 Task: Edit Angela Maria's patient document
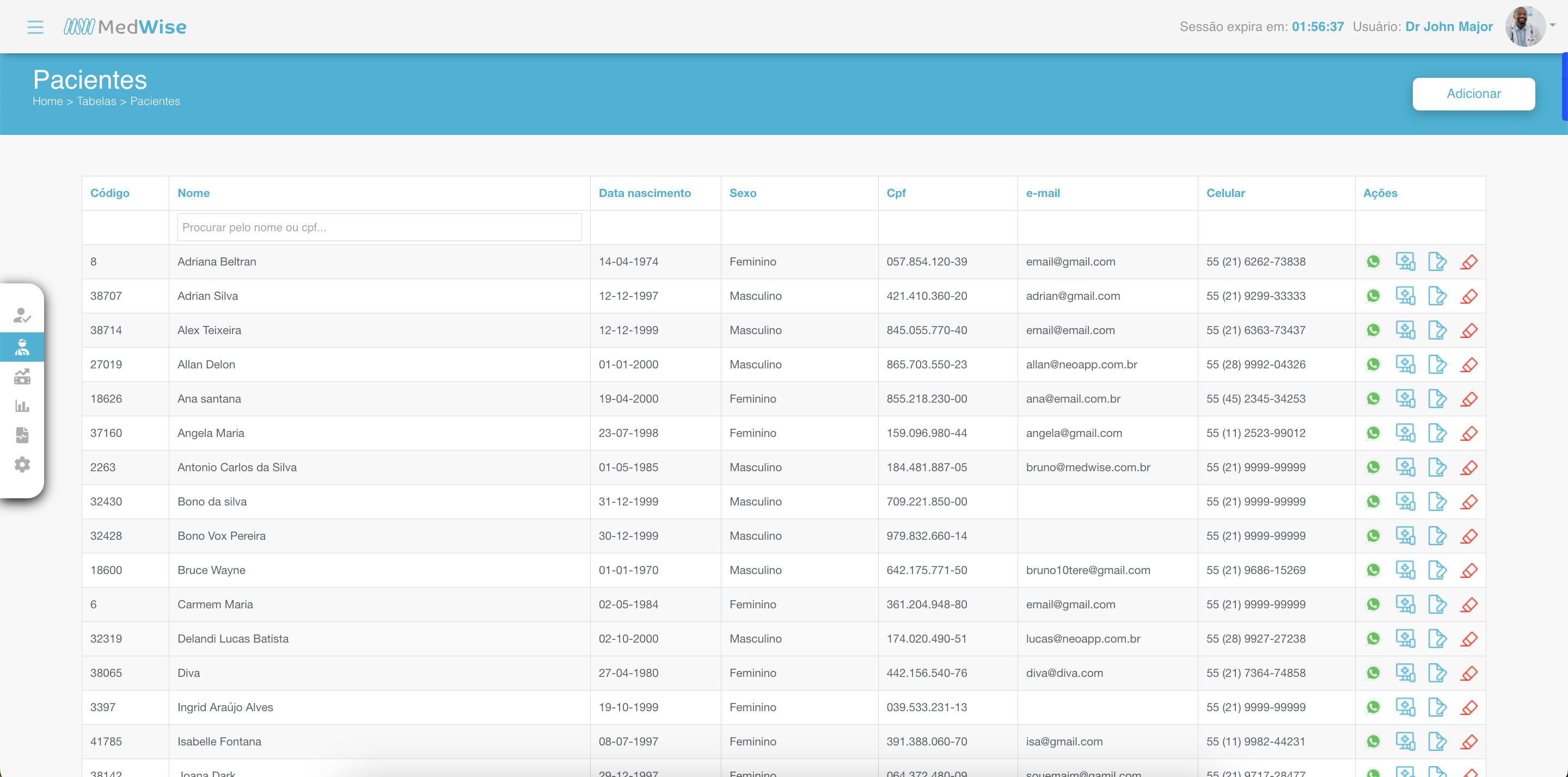tap(1437, 433)
